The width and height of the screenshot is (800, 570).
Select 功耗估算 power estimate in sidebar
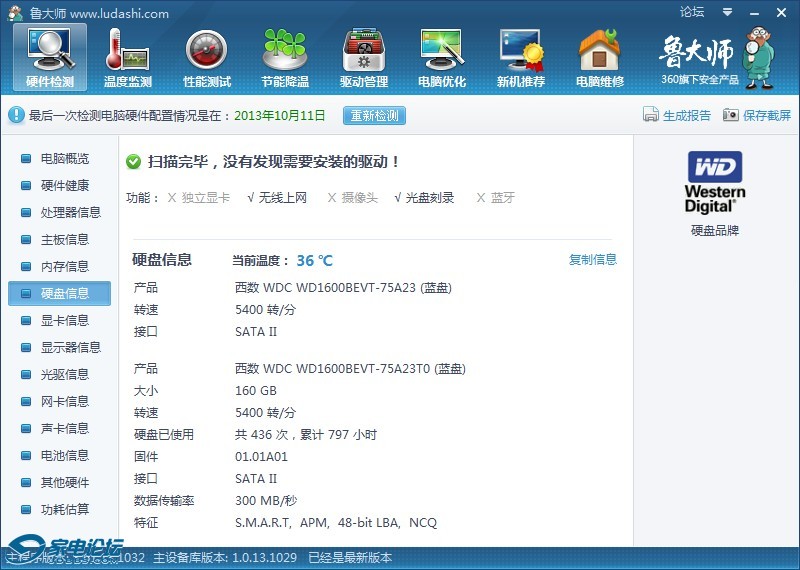[x=64, y=510]
